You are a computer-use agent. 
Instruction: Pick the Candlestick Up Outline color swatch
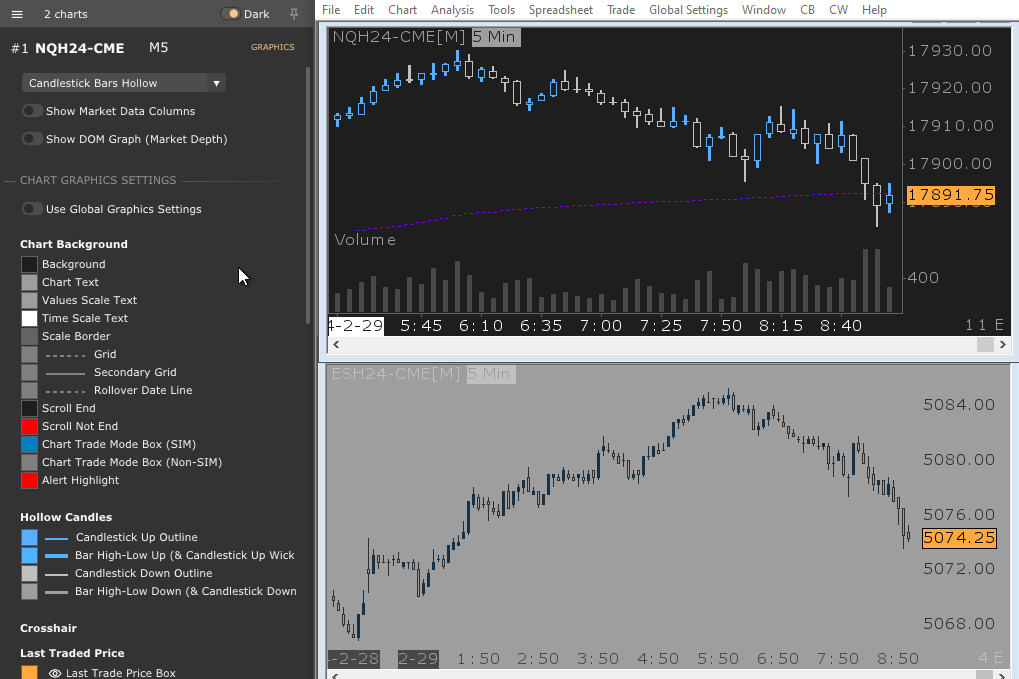[x=29, y=537]
